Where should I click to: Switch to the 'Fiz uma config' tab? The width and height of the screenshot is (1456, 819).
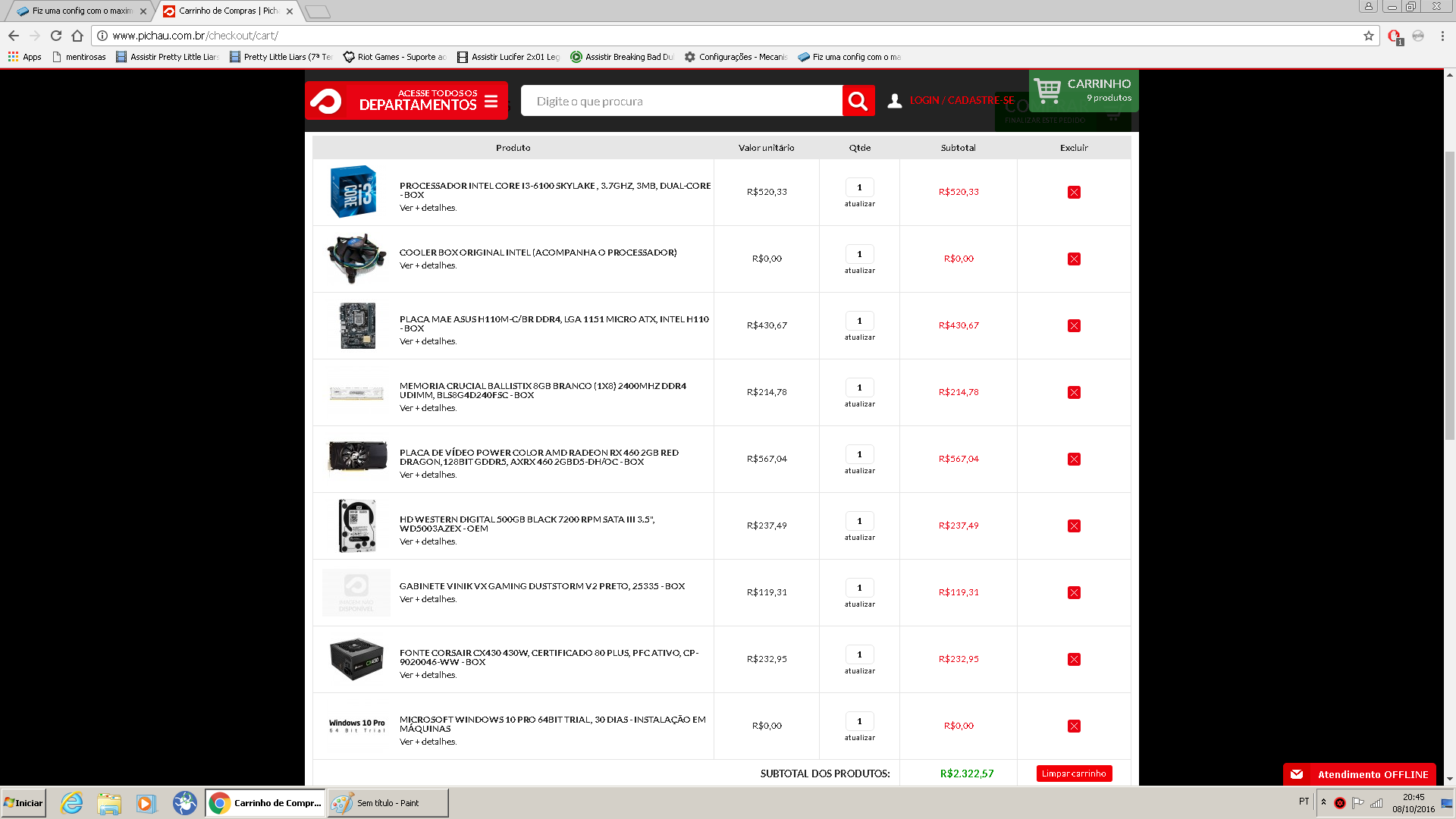tap(82, 11)
